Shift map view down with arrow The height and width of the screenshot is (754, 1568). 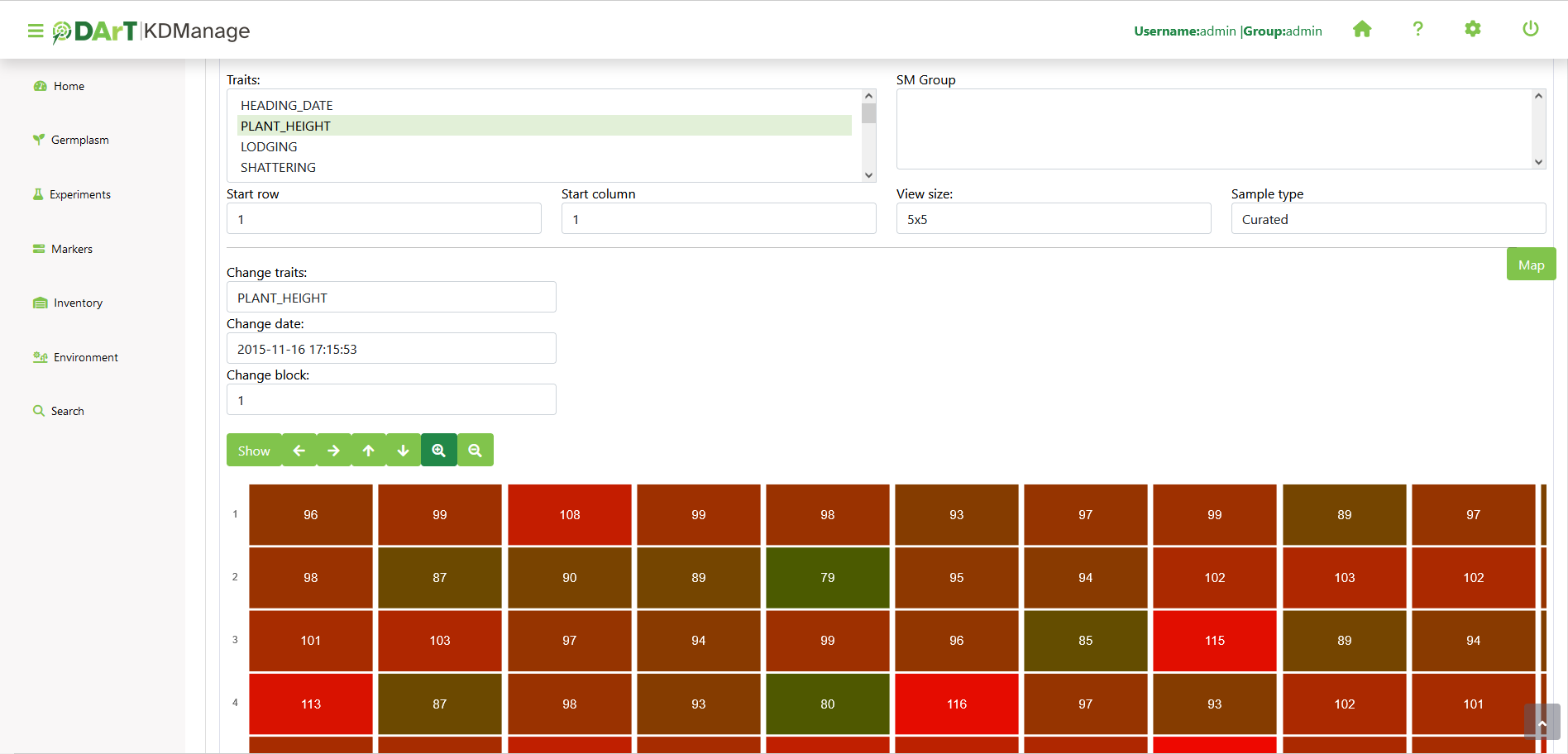click(404, 451)
